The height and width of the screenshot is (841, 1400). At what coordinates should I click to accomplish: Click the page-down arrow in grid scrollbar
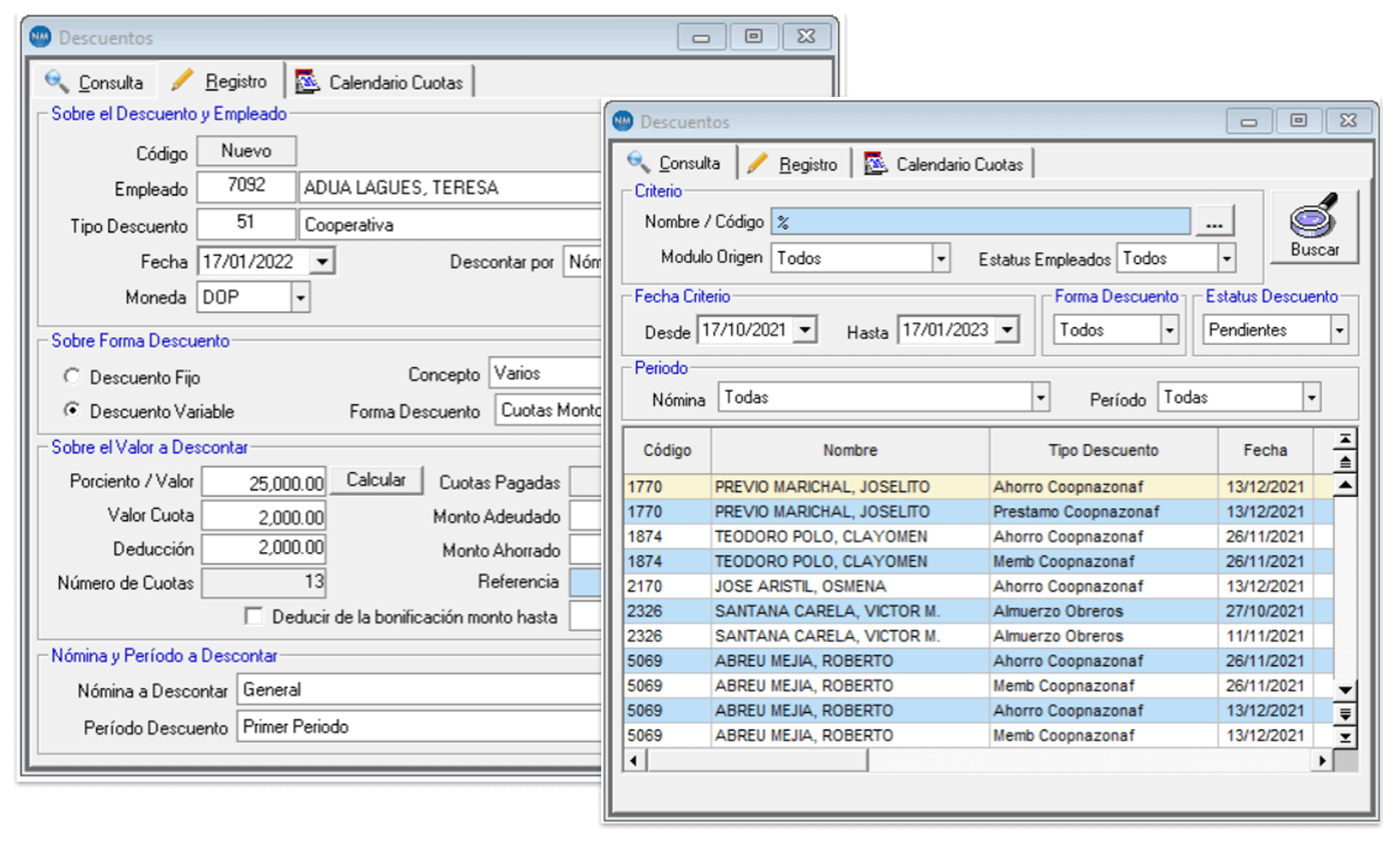click(x=1345, y=714)
